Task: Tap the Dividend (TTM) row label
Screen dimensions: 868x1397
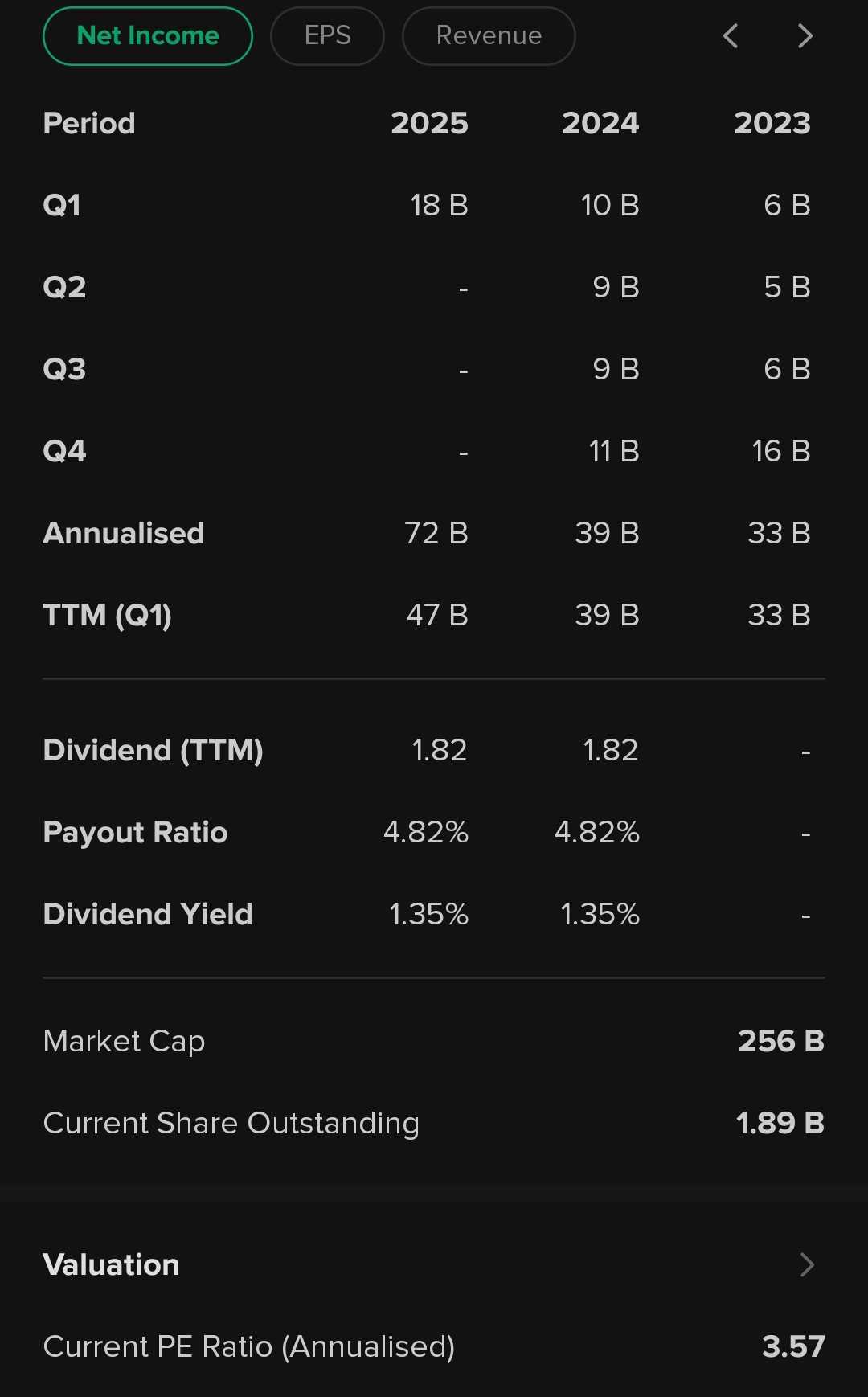Action: (x=153, y=750)
